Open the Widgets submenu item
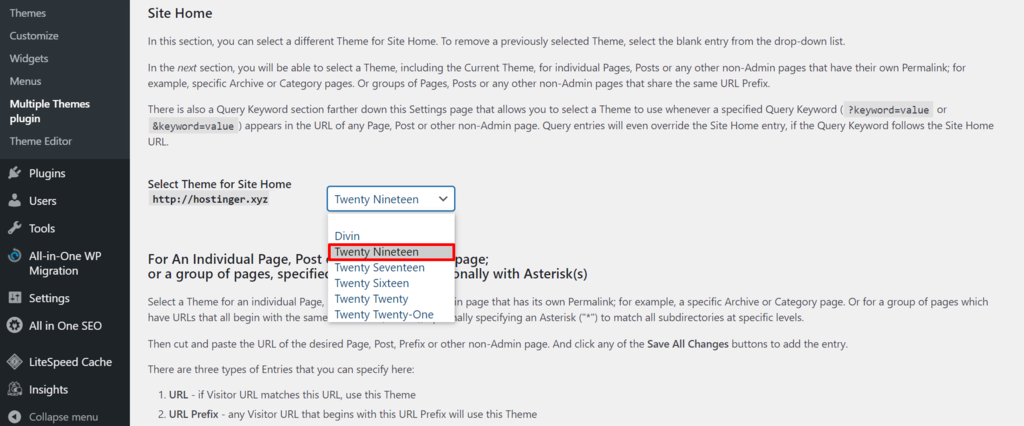This screenshot has height=426, width=1024. coord(29,58)
